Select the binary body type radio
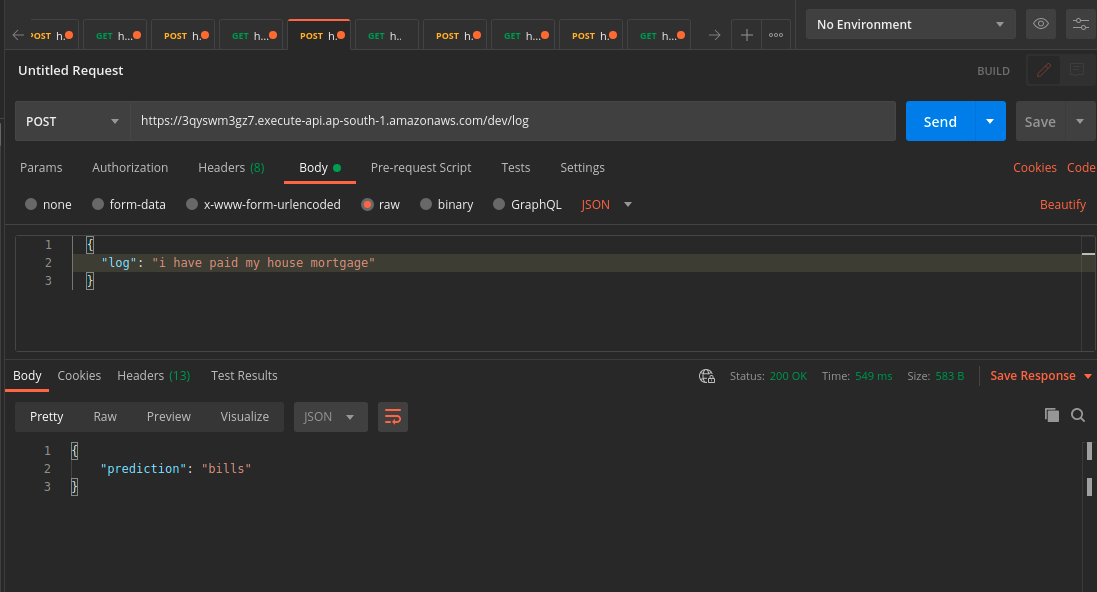 click(x=426, y=205)
